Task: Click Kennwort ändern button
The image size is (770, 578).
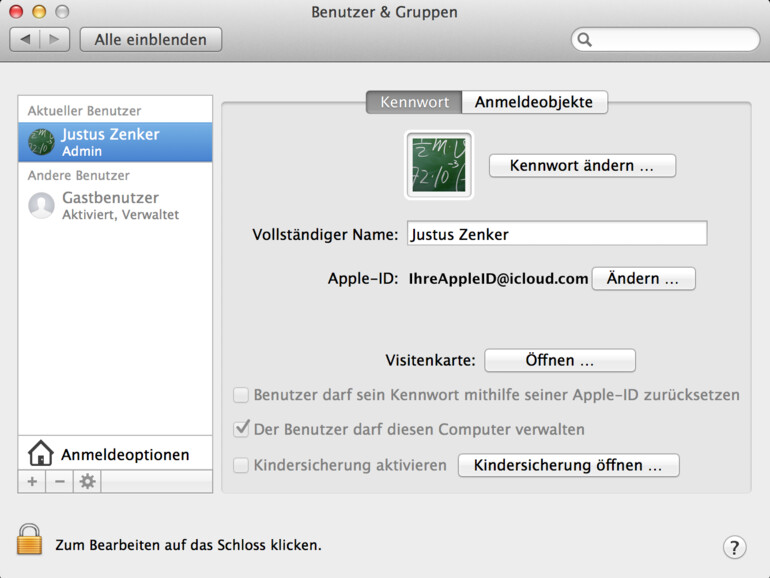Action: 582,165
